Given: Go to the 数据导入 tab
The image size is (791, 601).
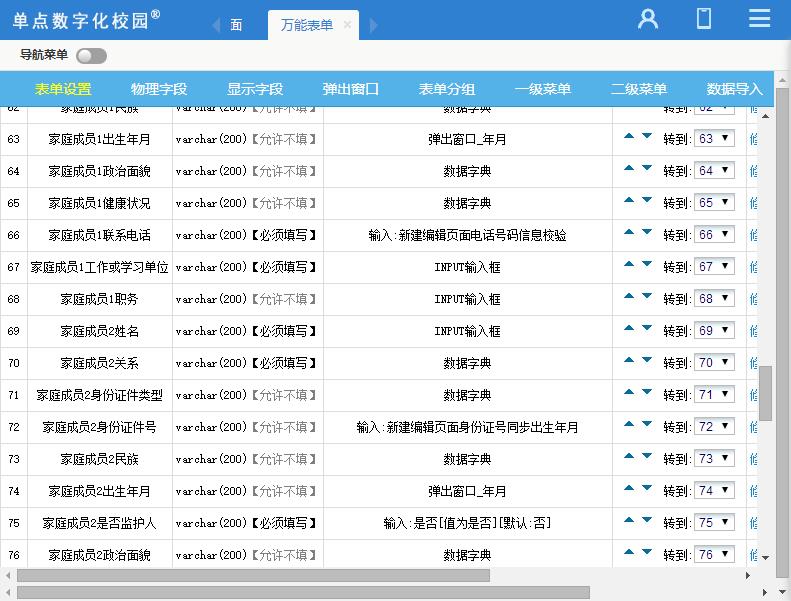Looking at the screenshot, I should tap(734, 89).
